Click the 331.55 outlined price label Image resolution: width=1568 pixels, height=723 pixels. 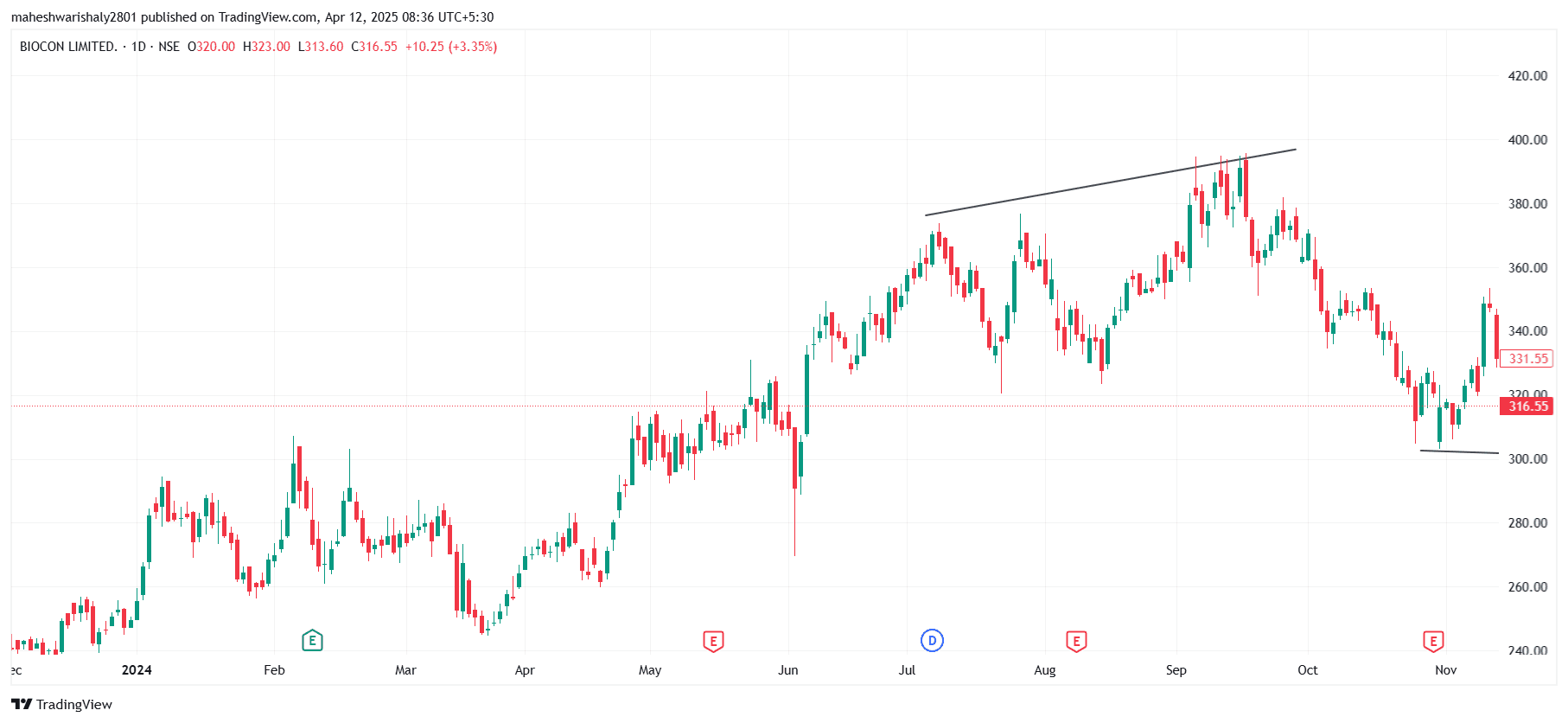point(1527,358)
